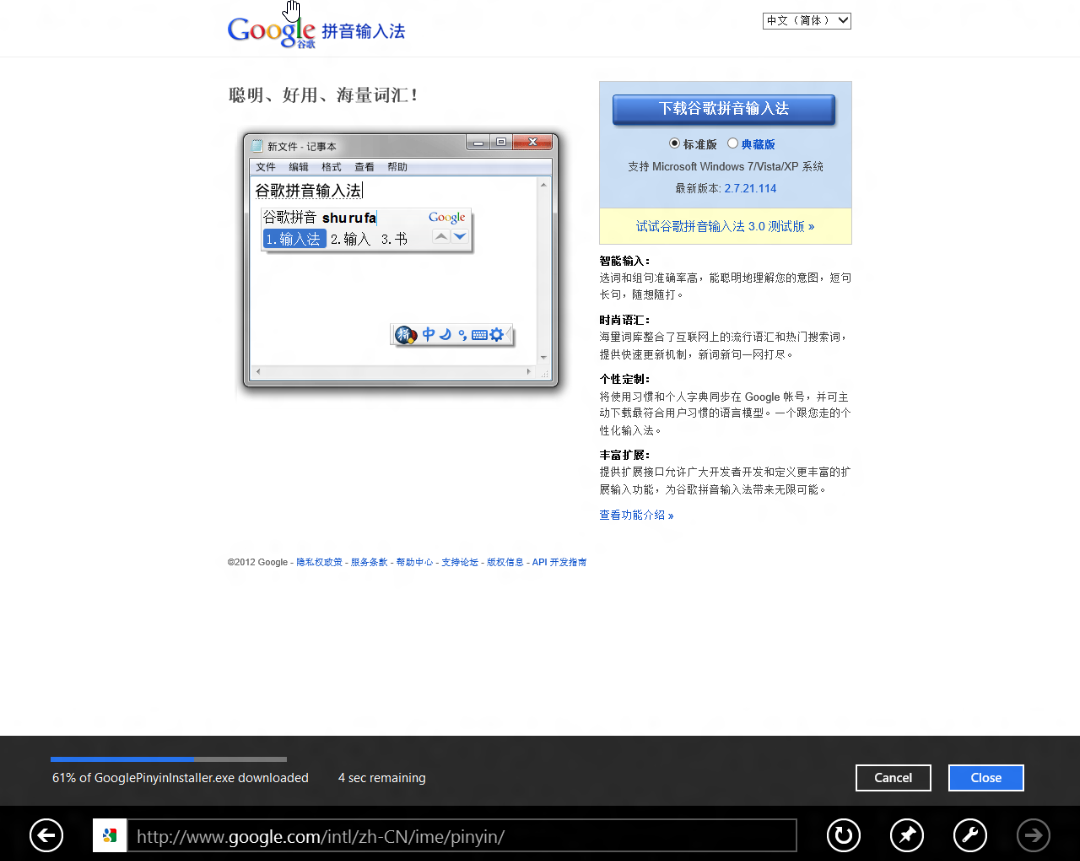This screenshot has height=861, width=1080.
Task: Select the classic edition (典藏版) radio button
Action: pos(732,143)
